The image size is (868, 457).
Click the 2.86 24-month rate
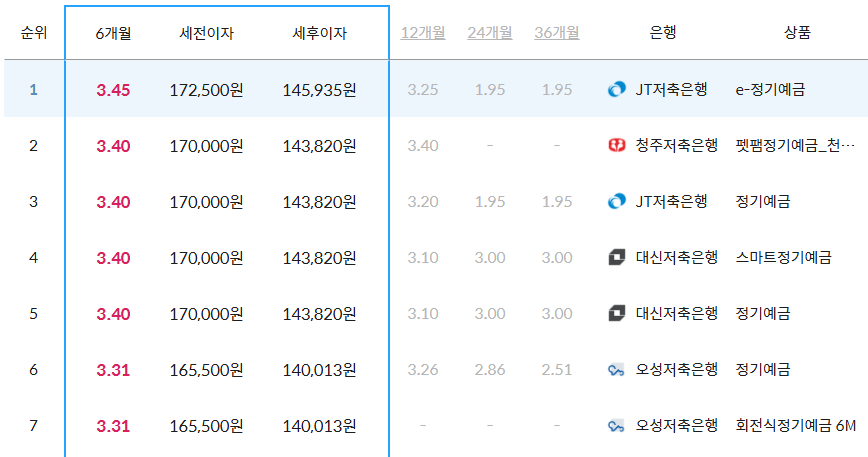coord(490,370)
